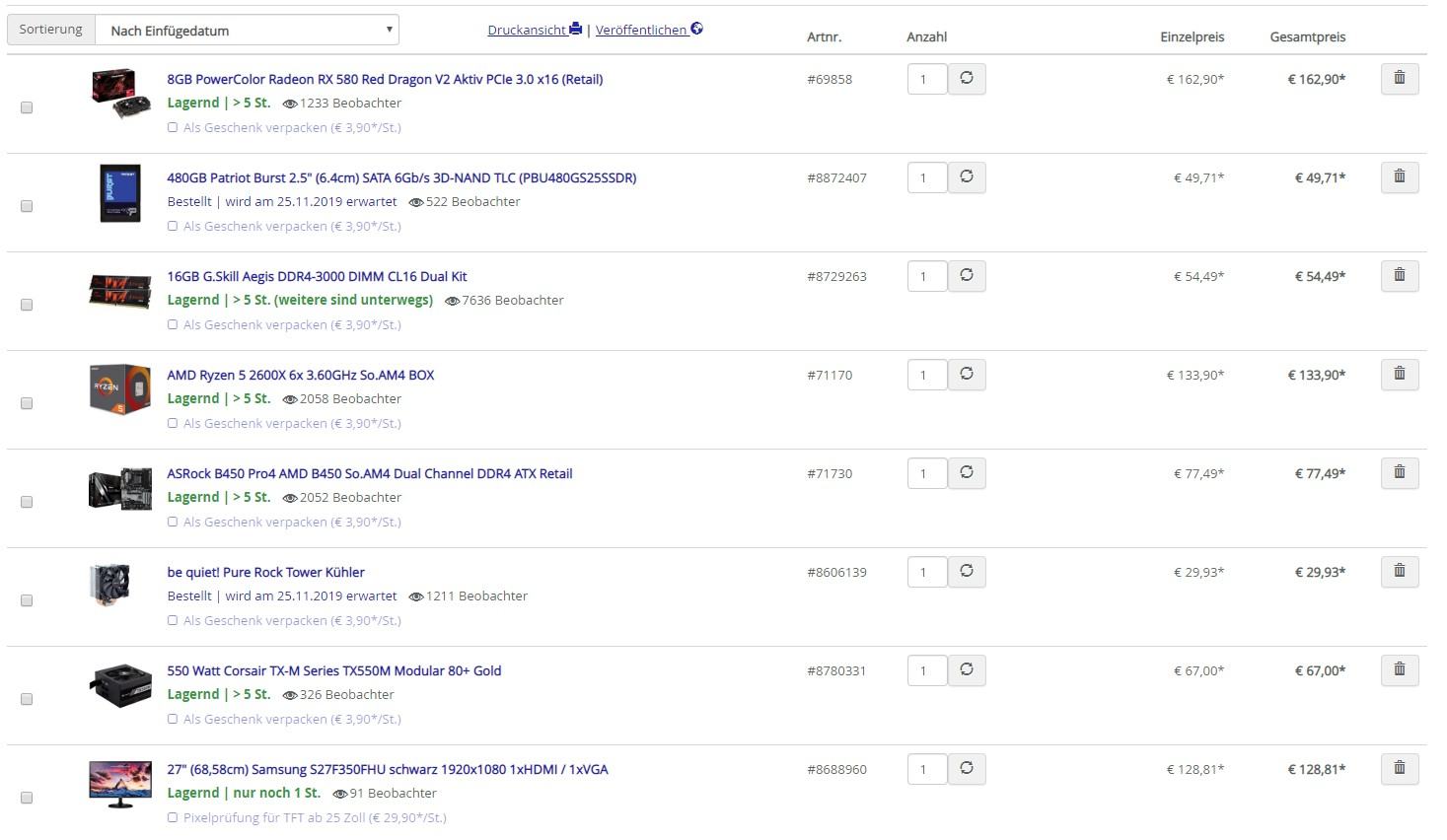Image resolution: width=1447 pixels, height=840 pixels.
Task: Refresh quantity for ASRock B450 Pro4
Action: click(x=967, y=473)
